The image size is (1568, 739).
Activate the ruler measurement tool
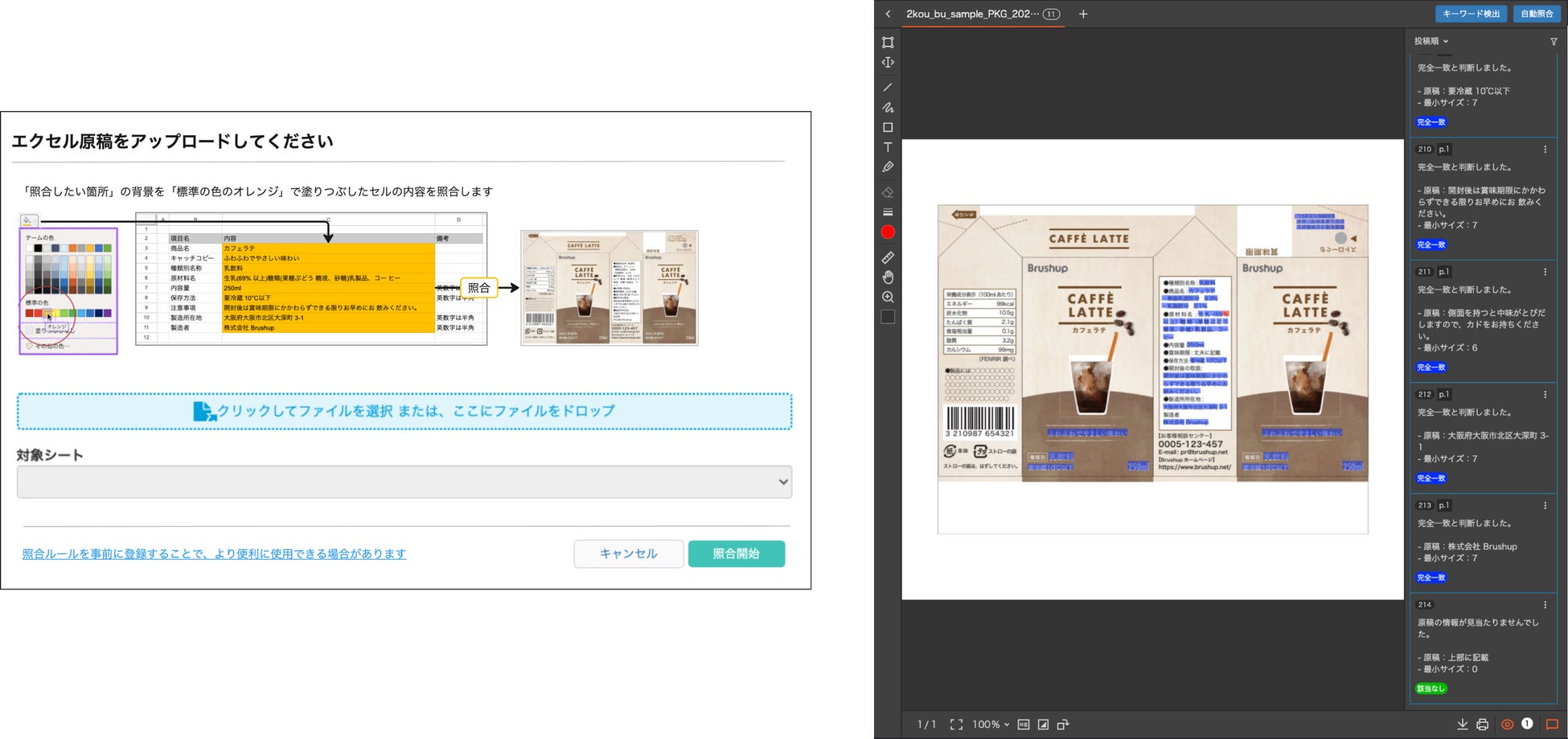[x=888, y=257]
